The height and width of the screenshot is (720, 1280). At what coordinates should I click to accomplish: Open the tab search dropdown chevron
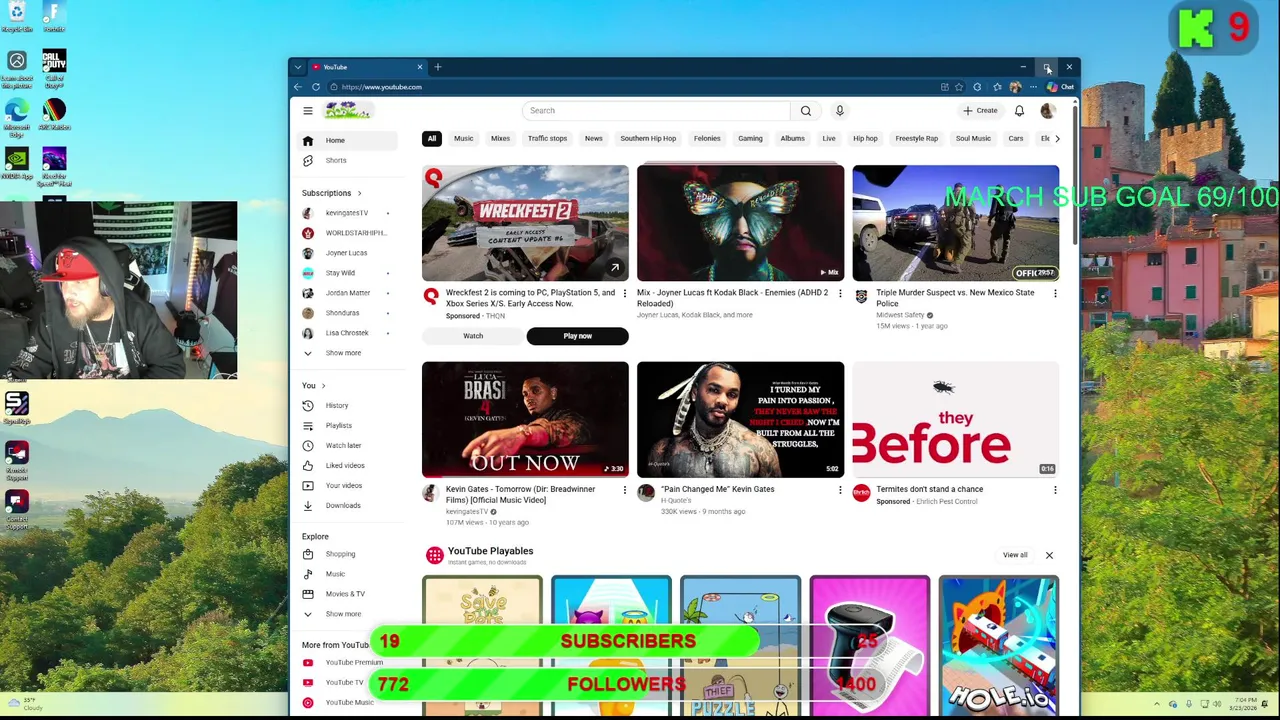[298, 67]
